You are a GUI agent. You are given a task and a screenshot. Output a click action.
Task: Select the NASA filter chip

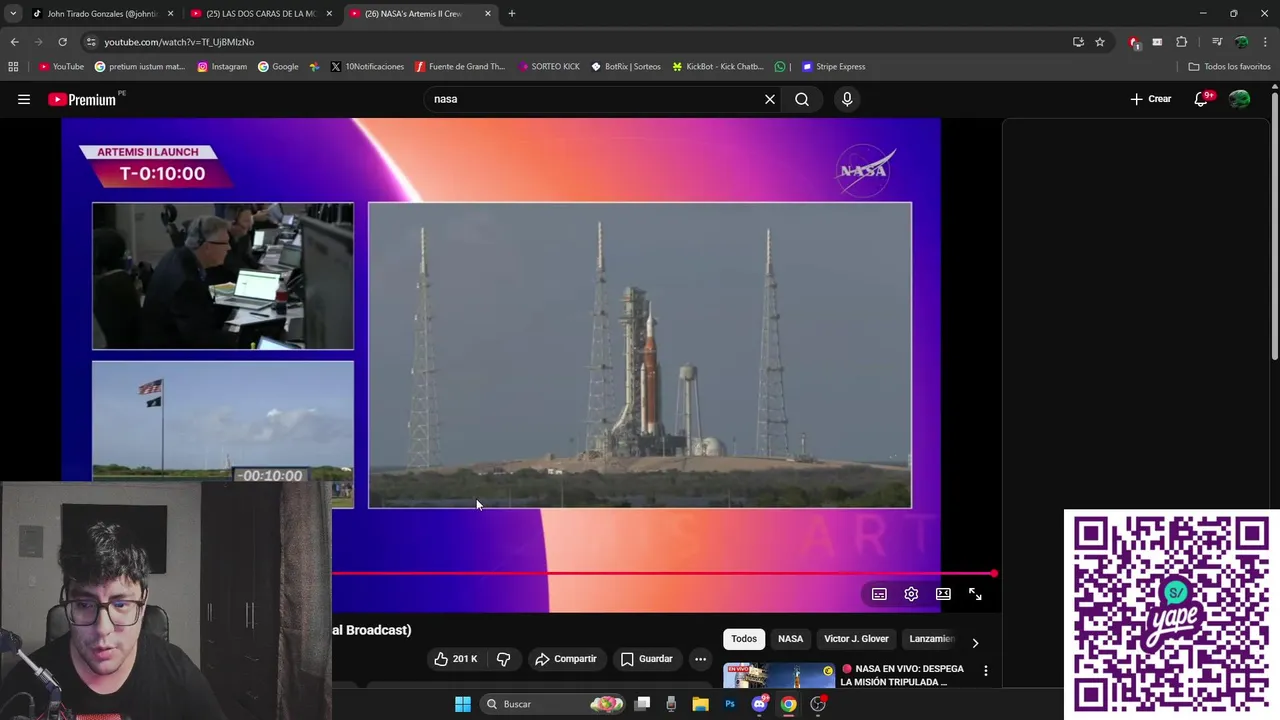pyautogui.click(x=790, y=639)
